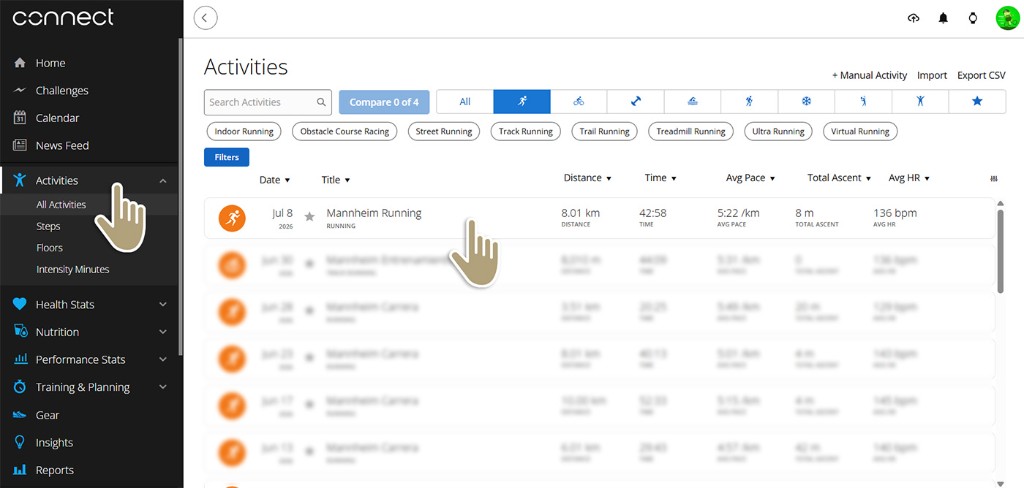Collapse the Activities sidebar section
Image resolution: width=1024 pixels, height=488 pixels.
(x=163, y=181)
